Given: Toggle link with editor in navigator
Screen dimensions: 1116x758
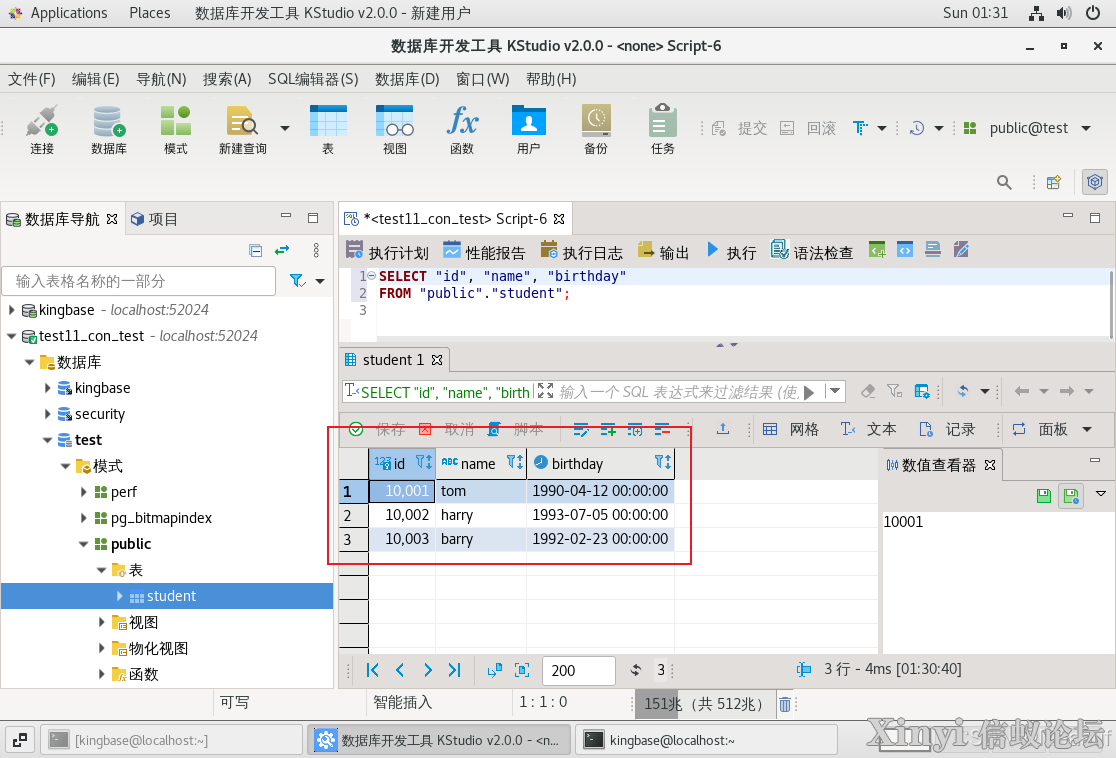Looking at the screenshot, I should click(283, 251).
